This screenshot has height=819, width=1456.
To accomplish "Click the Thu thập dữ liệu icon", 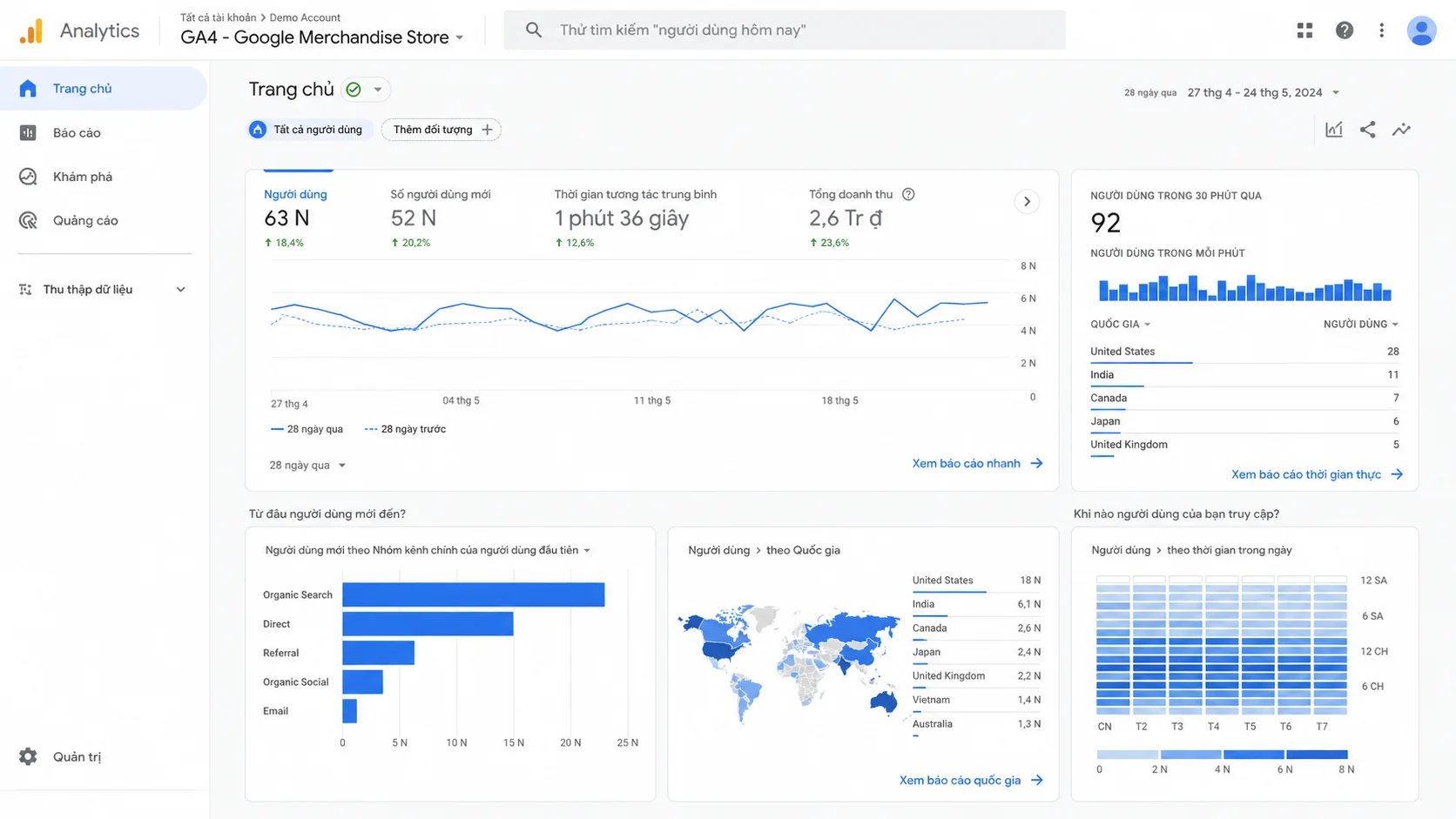I will [25, 289].
